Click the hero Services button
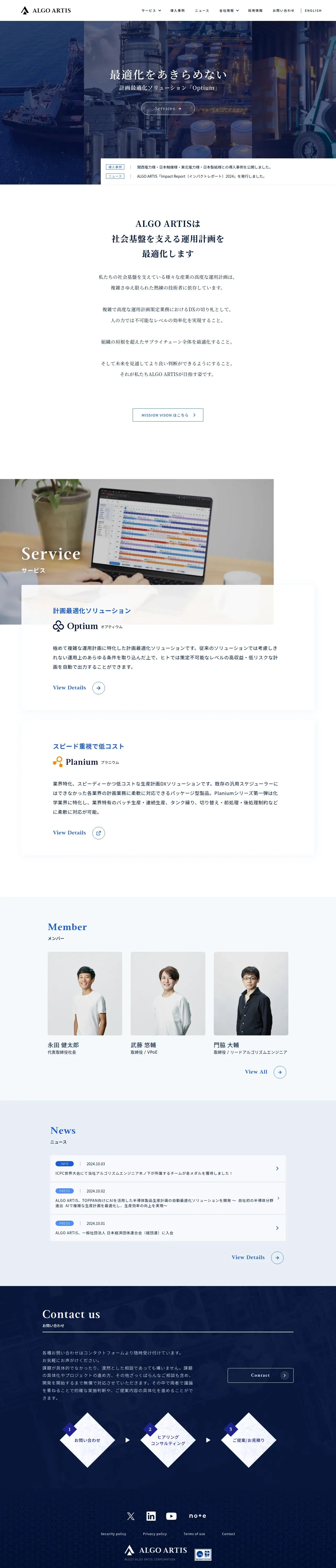 pyautogui.click(x=168, y=108)
